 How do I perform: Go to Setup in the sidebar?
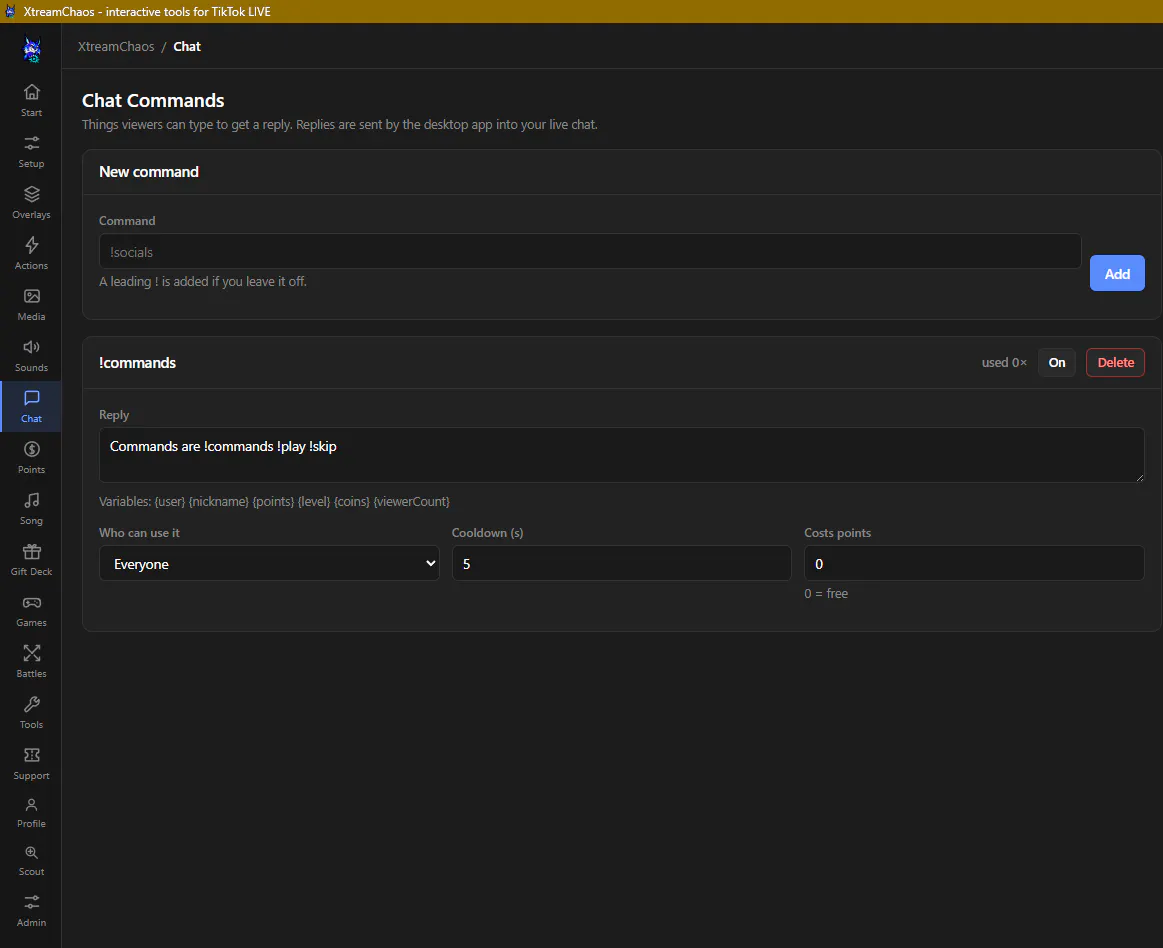point(31,152)
